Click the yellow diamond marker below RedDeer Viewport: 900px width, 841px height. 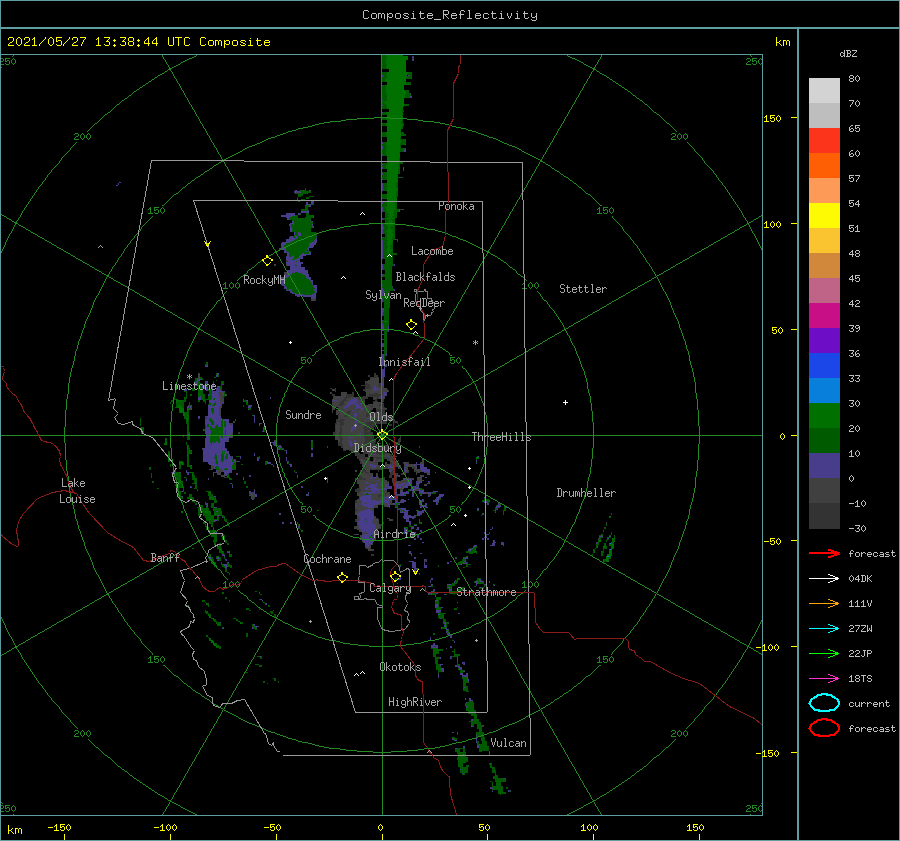(x=411, y=325)
